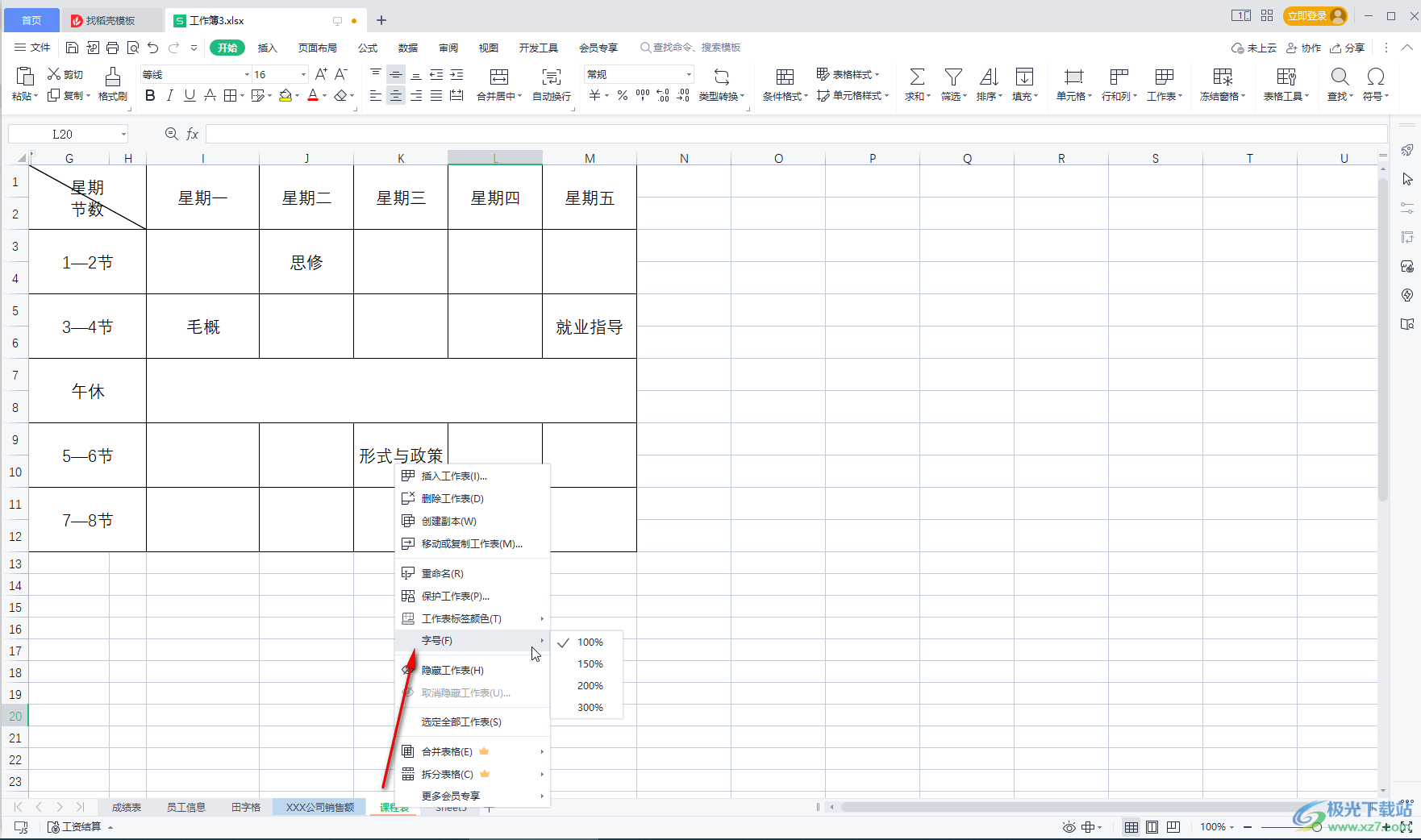Image resolution: width=1421 pixels, height=840 pixels.
Task: Open Conditional Formatting tool
Action: (785, 84)
